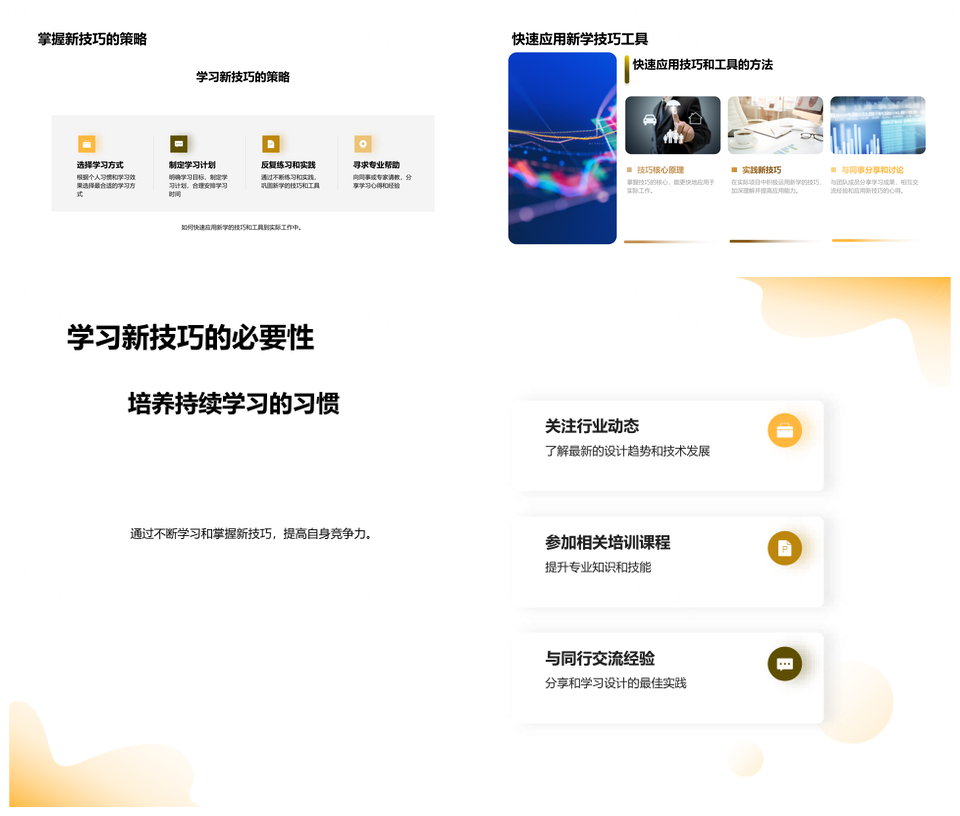Image resolution: width=960 pixels, height=816 pixels.
Task: Click the 与同事分享和讨论 caption
Action: tap(872, 170)
